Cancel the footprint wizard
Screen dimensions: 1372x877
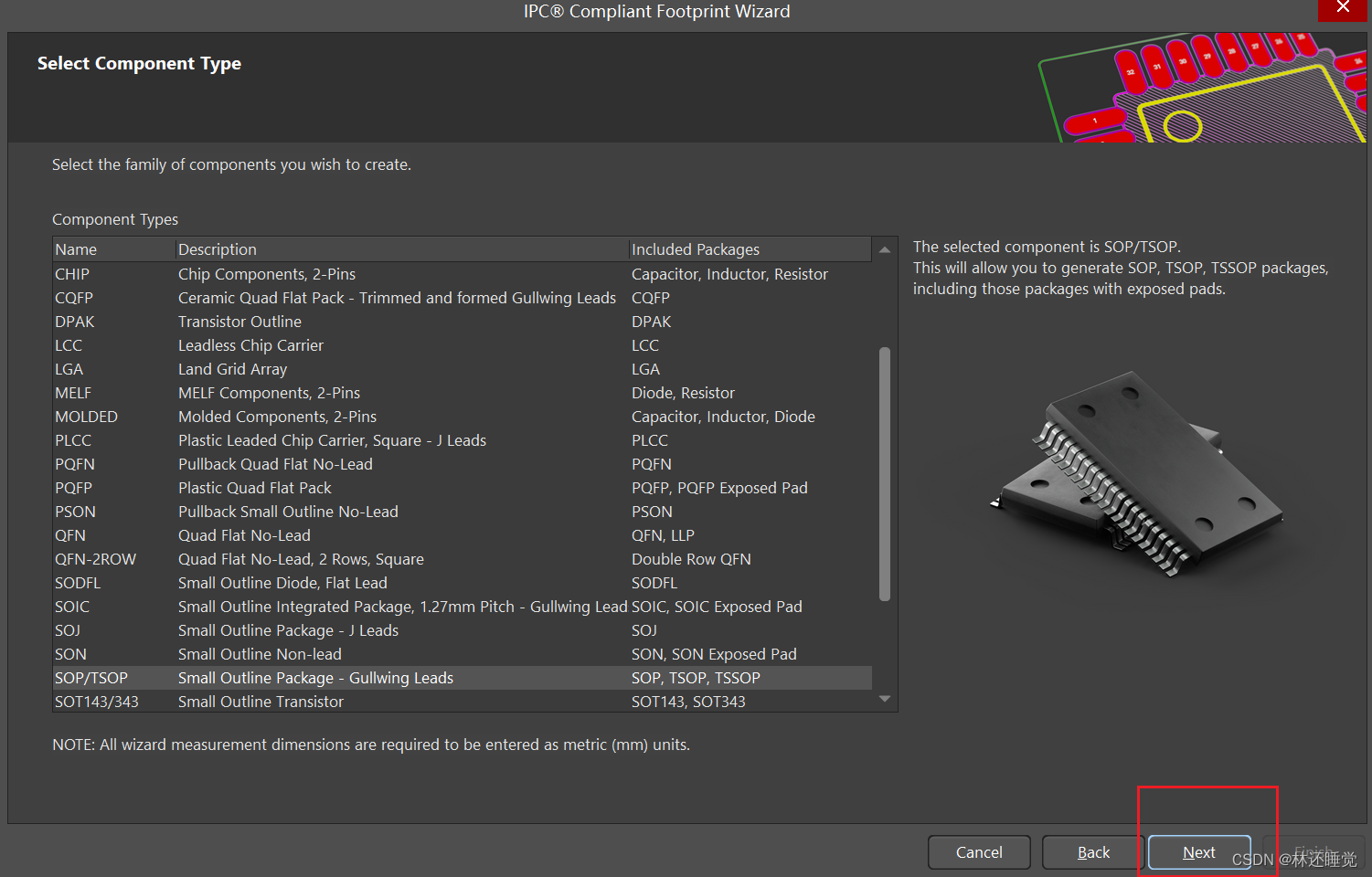tap(978, 851)
